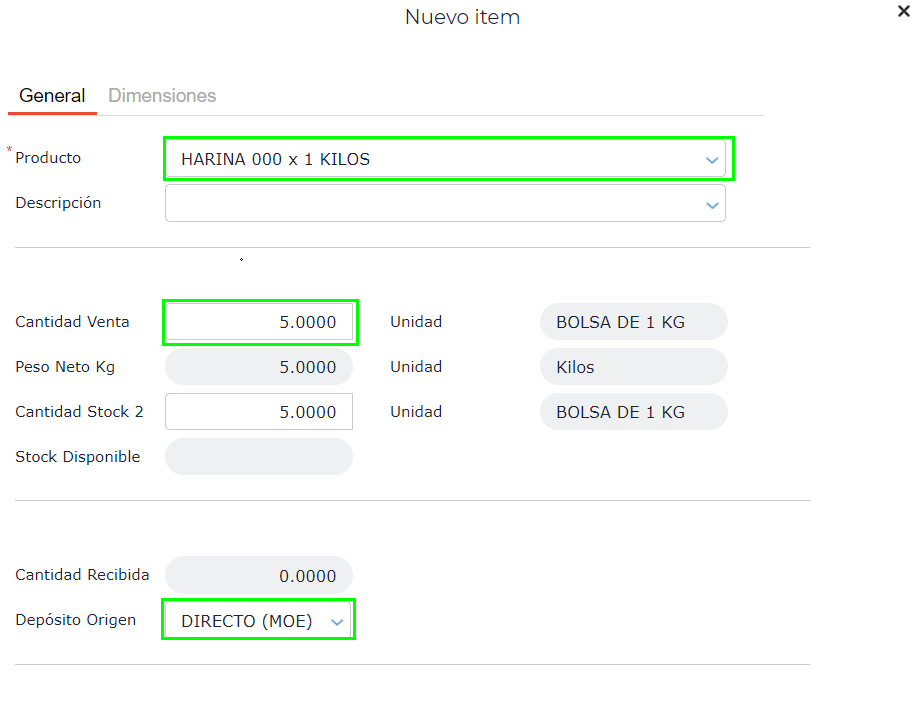Image resolution: width=924 pixels, height=705 pixels.
Task: Click the Cantidad Venta unit BOLSA DE 1 KG
Action: pyautogui.click(x=633, y=323)
